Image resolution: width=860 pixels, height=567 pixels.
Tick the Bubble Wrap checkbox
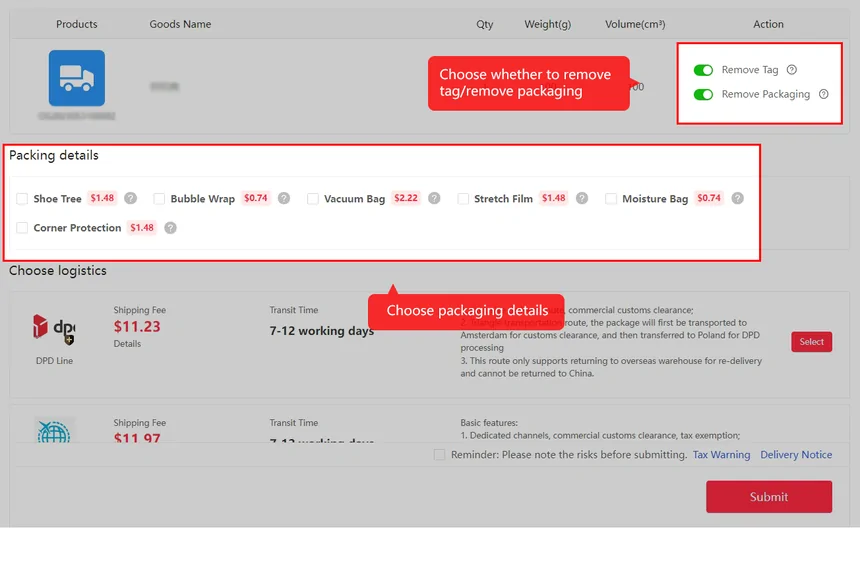159,199
